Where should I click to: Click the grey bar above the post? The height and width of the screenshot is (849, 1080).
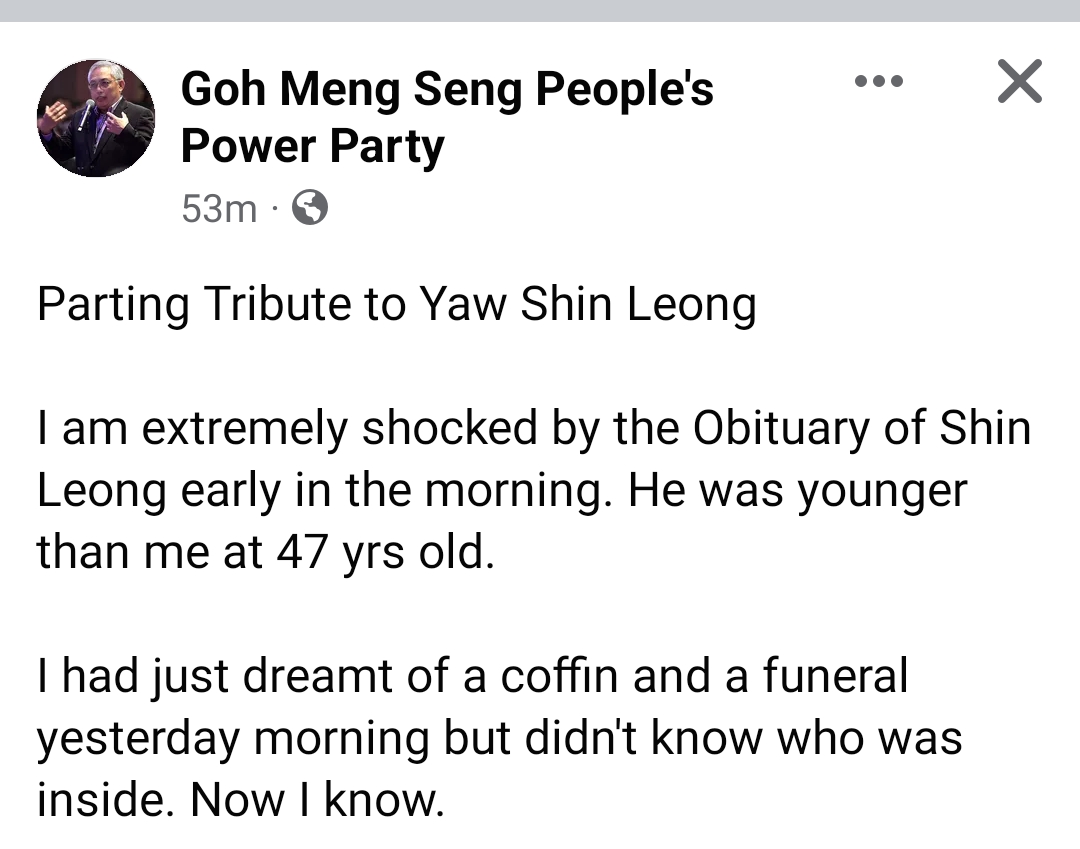(x=540, y=10)
